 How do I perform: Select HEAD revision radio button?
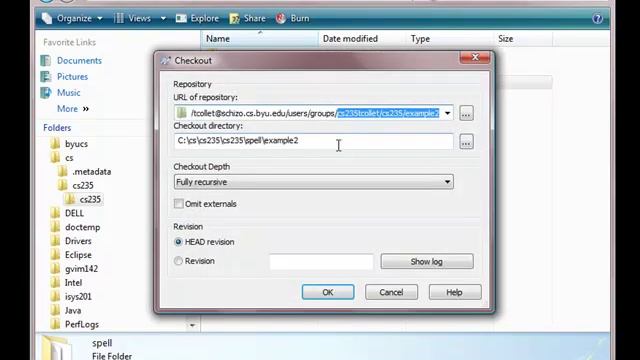pyautogui.click(x=178, y=242)
